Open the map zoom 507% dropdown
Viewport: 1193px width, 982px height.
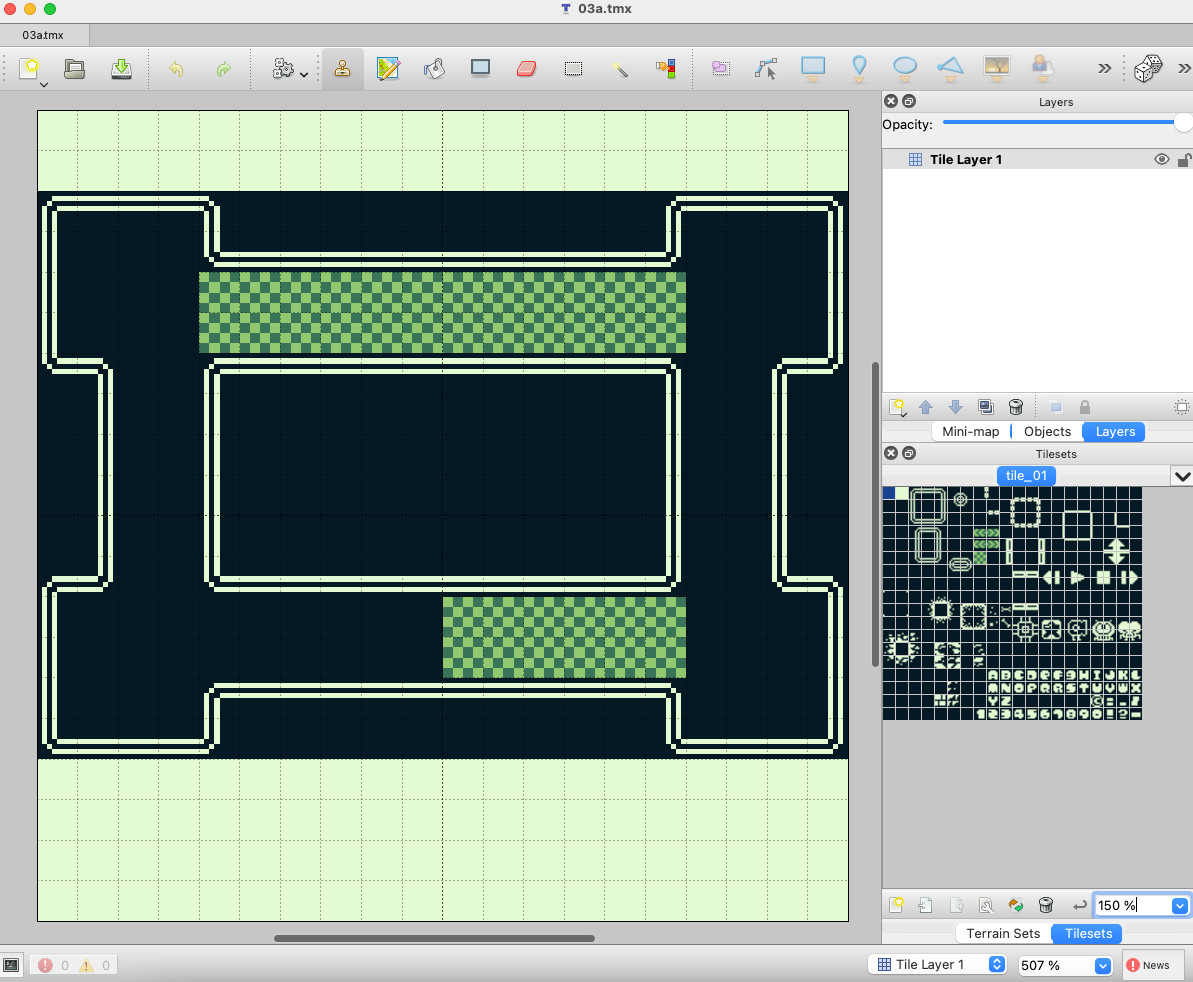click(x=1103, y=965)
